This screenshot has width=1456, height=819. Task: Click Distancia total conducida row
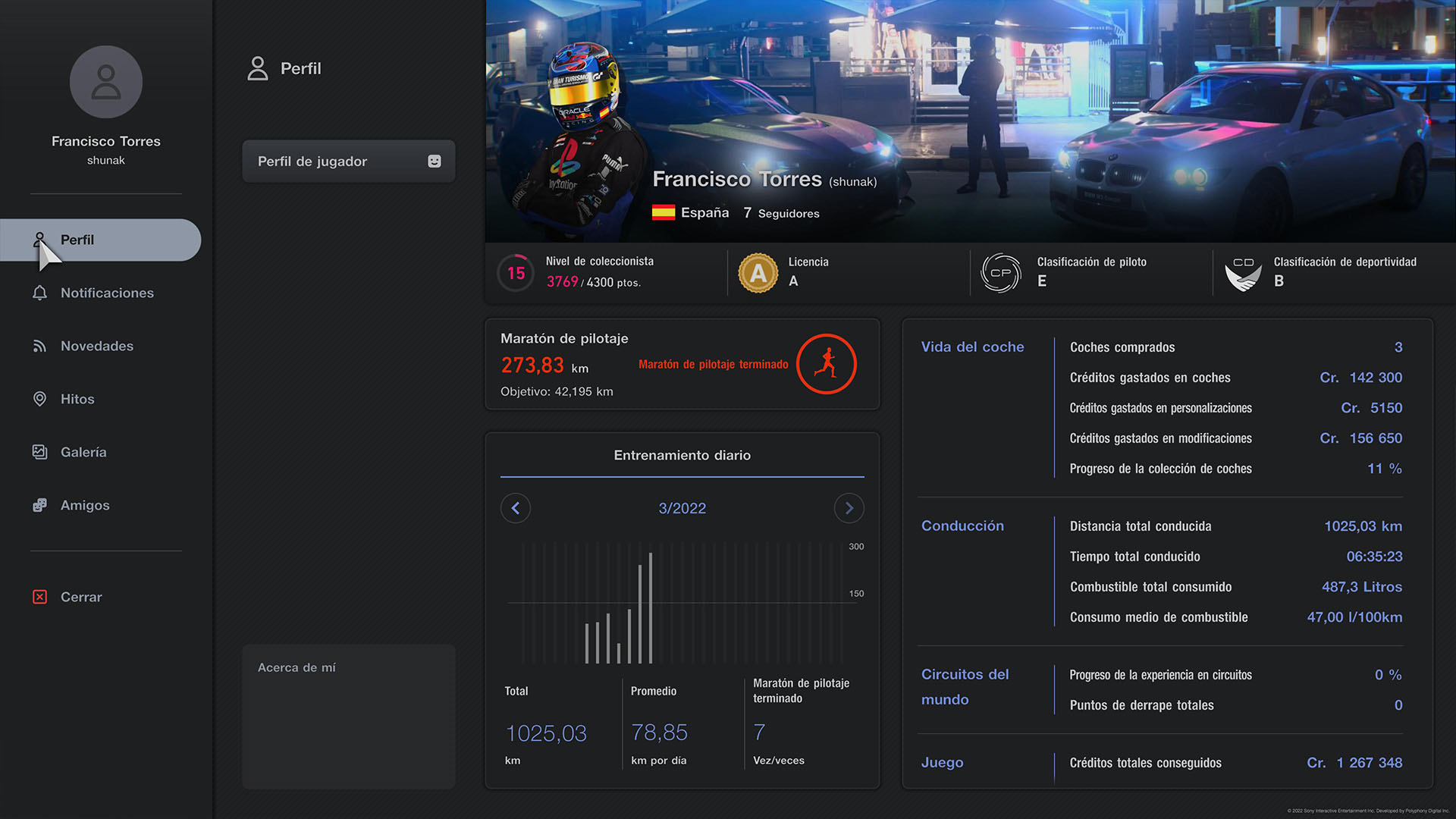point(1236,526)
